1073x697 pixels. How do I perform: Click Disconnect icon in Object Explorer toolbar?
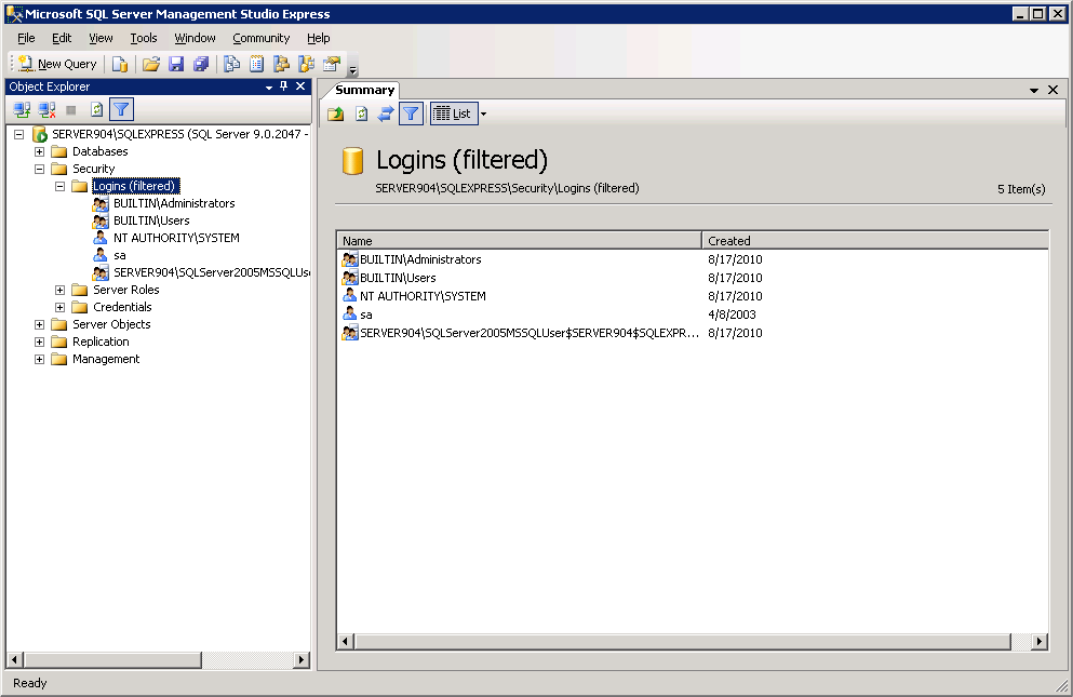[47, 110]
